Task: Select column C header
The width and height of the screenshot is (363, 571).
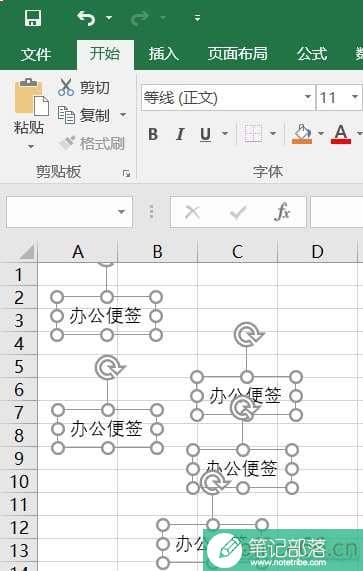Action: click(x=237, y=252)
